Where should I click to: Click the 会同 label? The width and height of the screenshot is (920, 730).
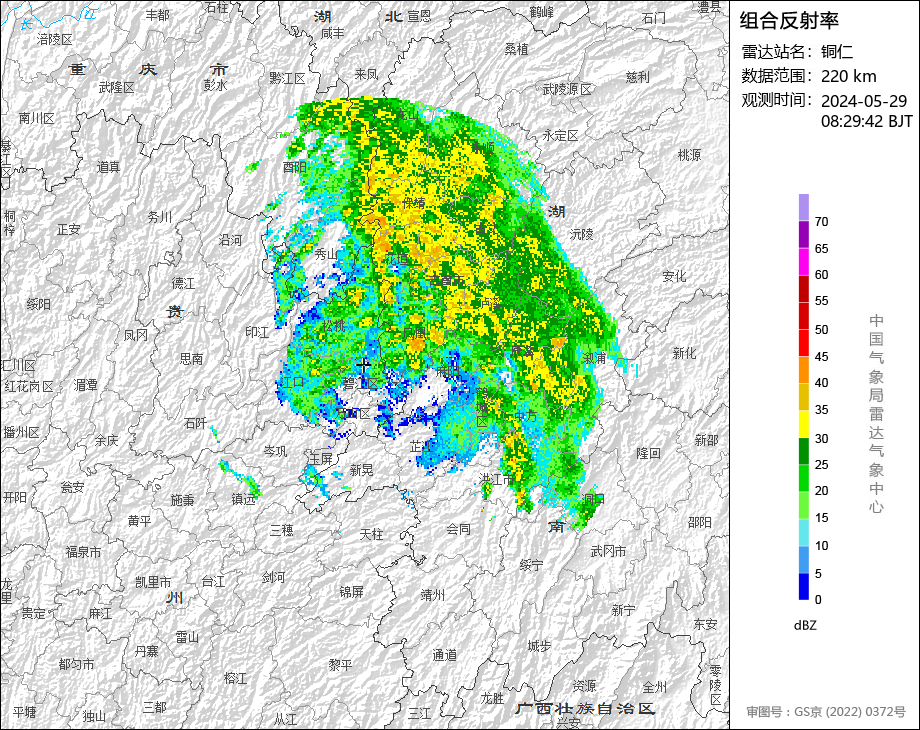tap(458, 529)
